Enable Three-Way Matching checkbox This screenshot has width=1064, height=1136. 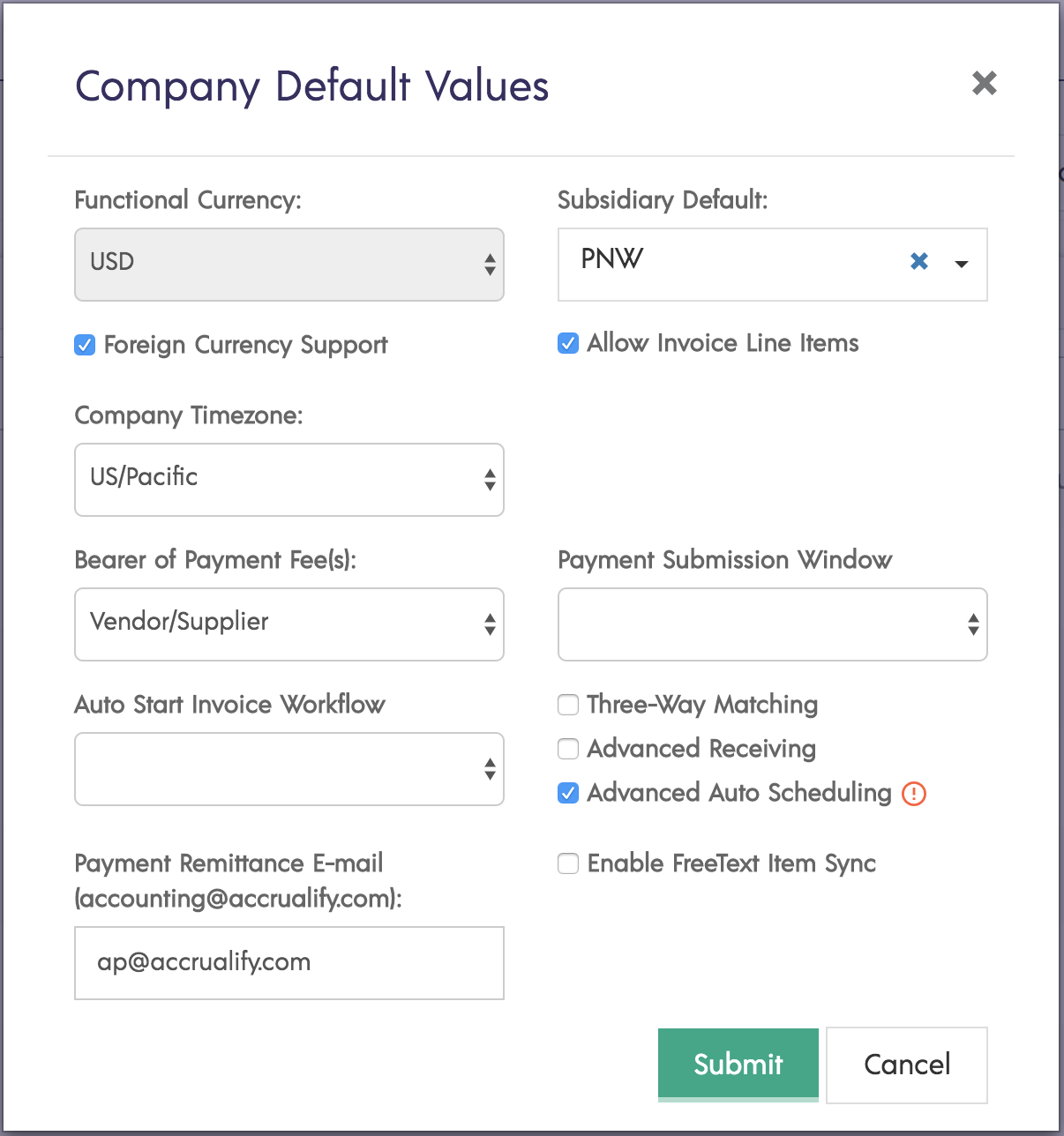tap(568, 705)
